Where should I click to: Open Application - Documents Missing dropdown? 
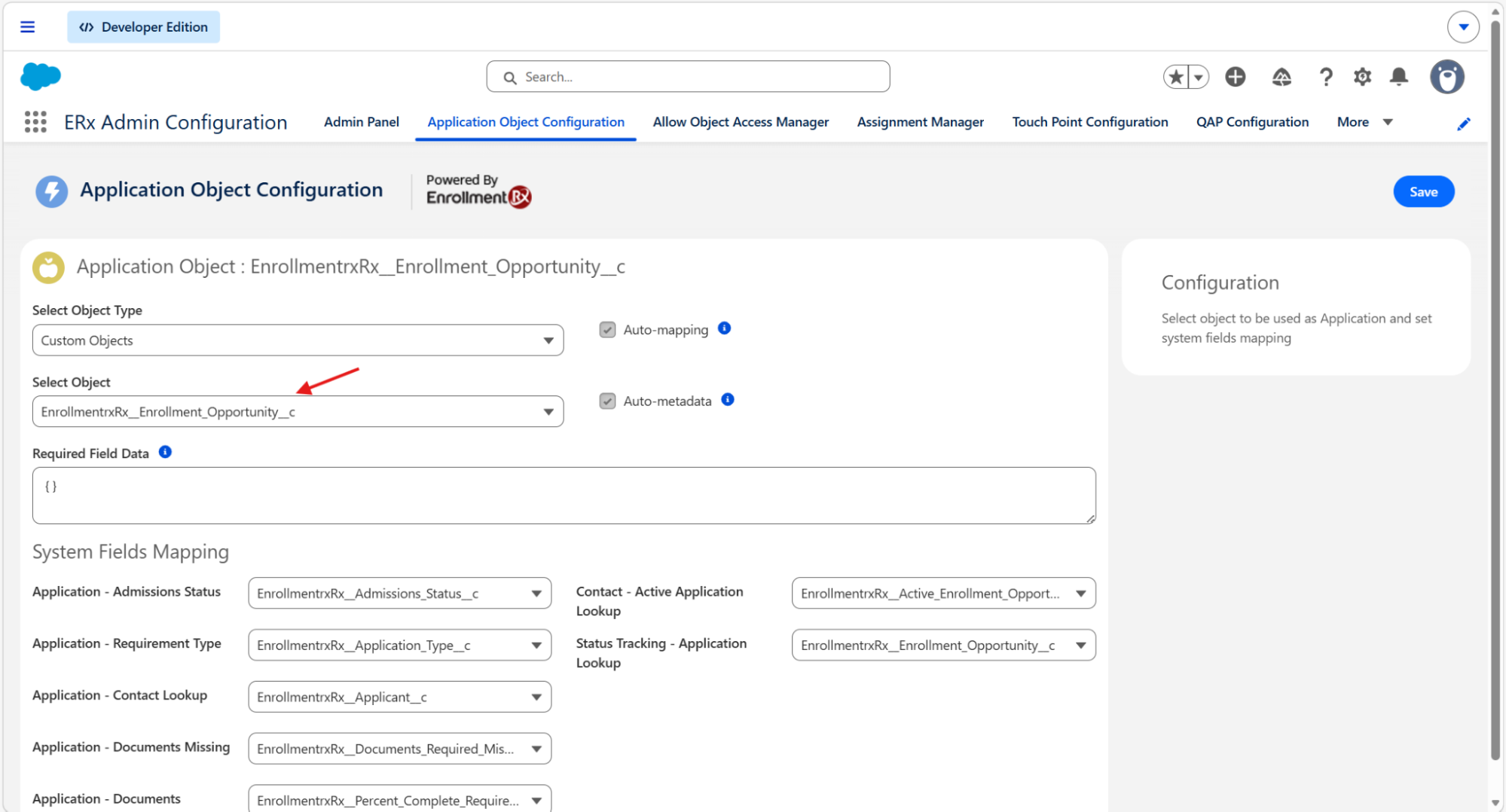pyautogui.click(x=400, y=749)
